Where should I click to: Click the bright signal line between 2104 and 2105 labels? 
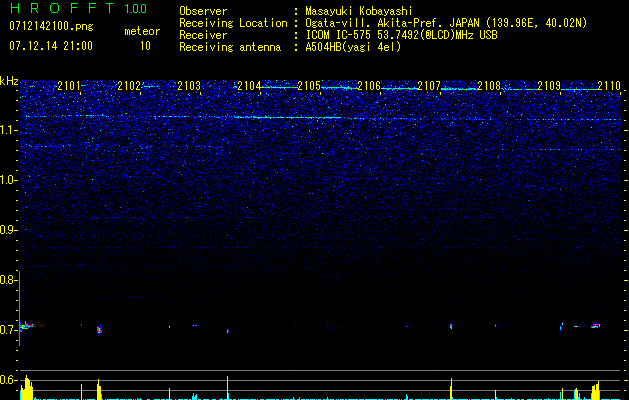pos(279,87)
